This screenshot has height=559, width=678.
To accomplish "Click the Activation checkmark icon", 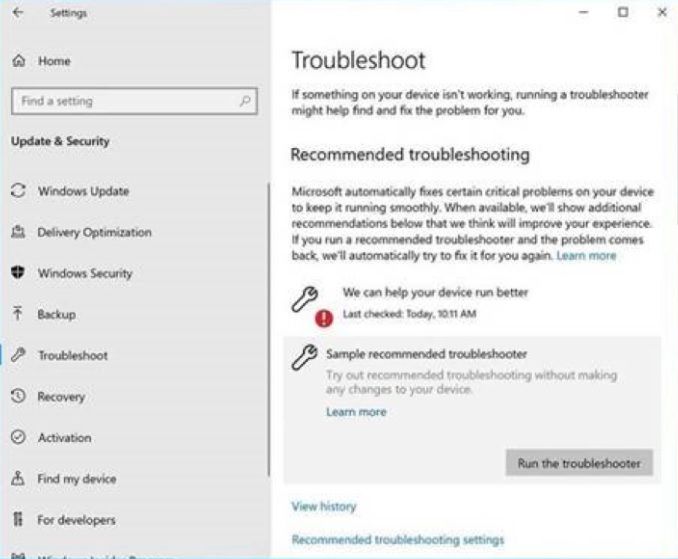I will click(x=17, y=438).
